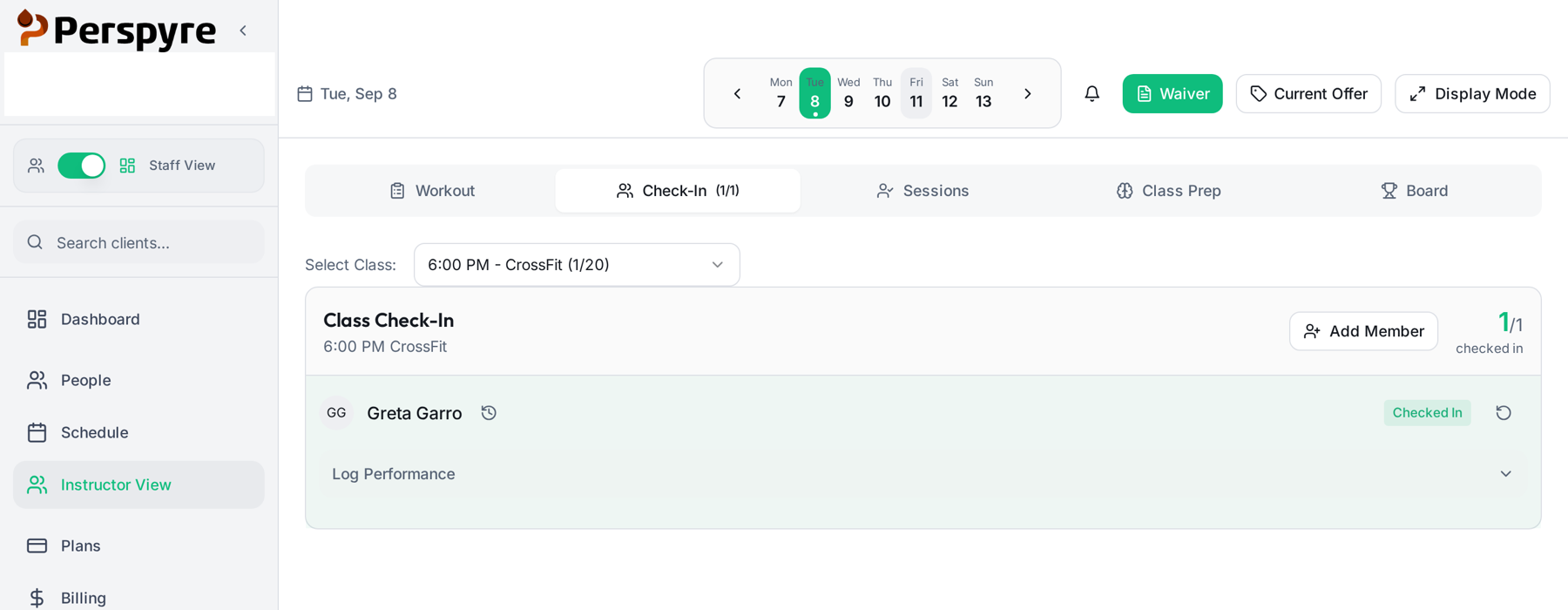The width and height of the screenshot is (1568, 610).
Task: Click the Add Member button
Action: 1363,331
